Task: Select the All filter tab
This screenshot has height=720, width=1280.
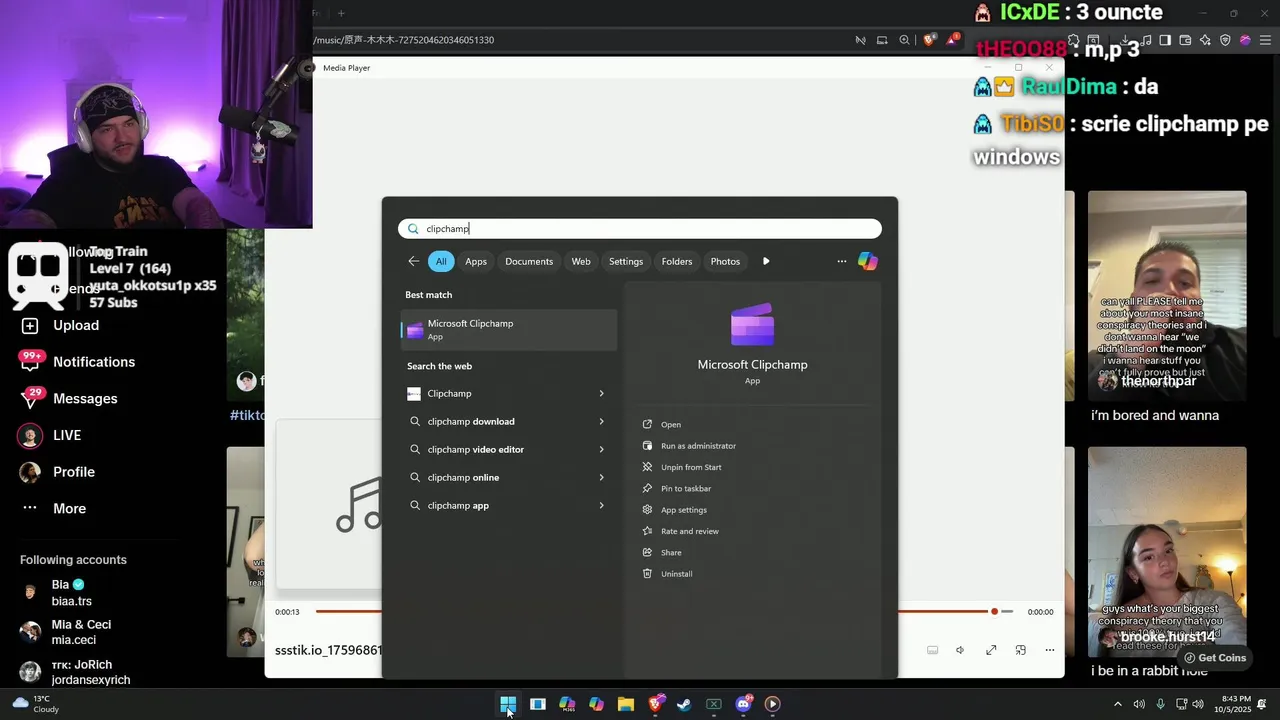Action: [441, 261]
